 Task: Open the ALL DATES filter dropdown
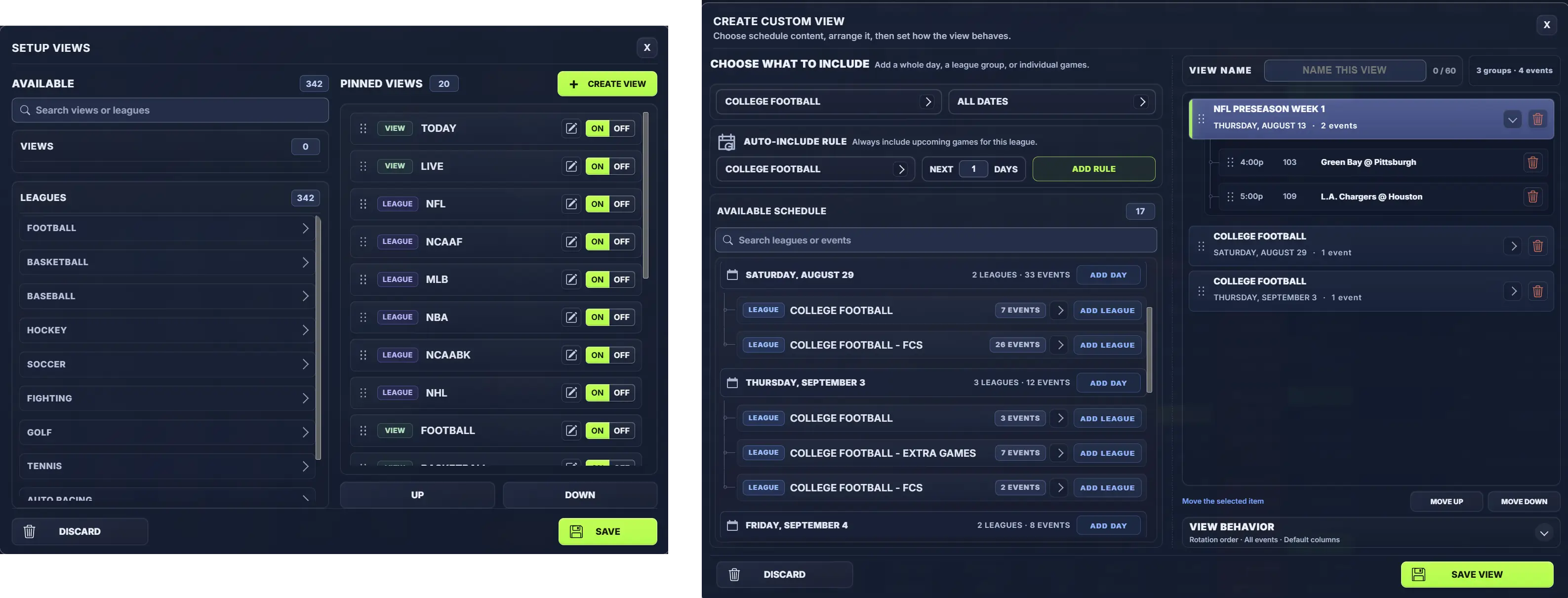pyautogui.click(x=1051, y=102)
